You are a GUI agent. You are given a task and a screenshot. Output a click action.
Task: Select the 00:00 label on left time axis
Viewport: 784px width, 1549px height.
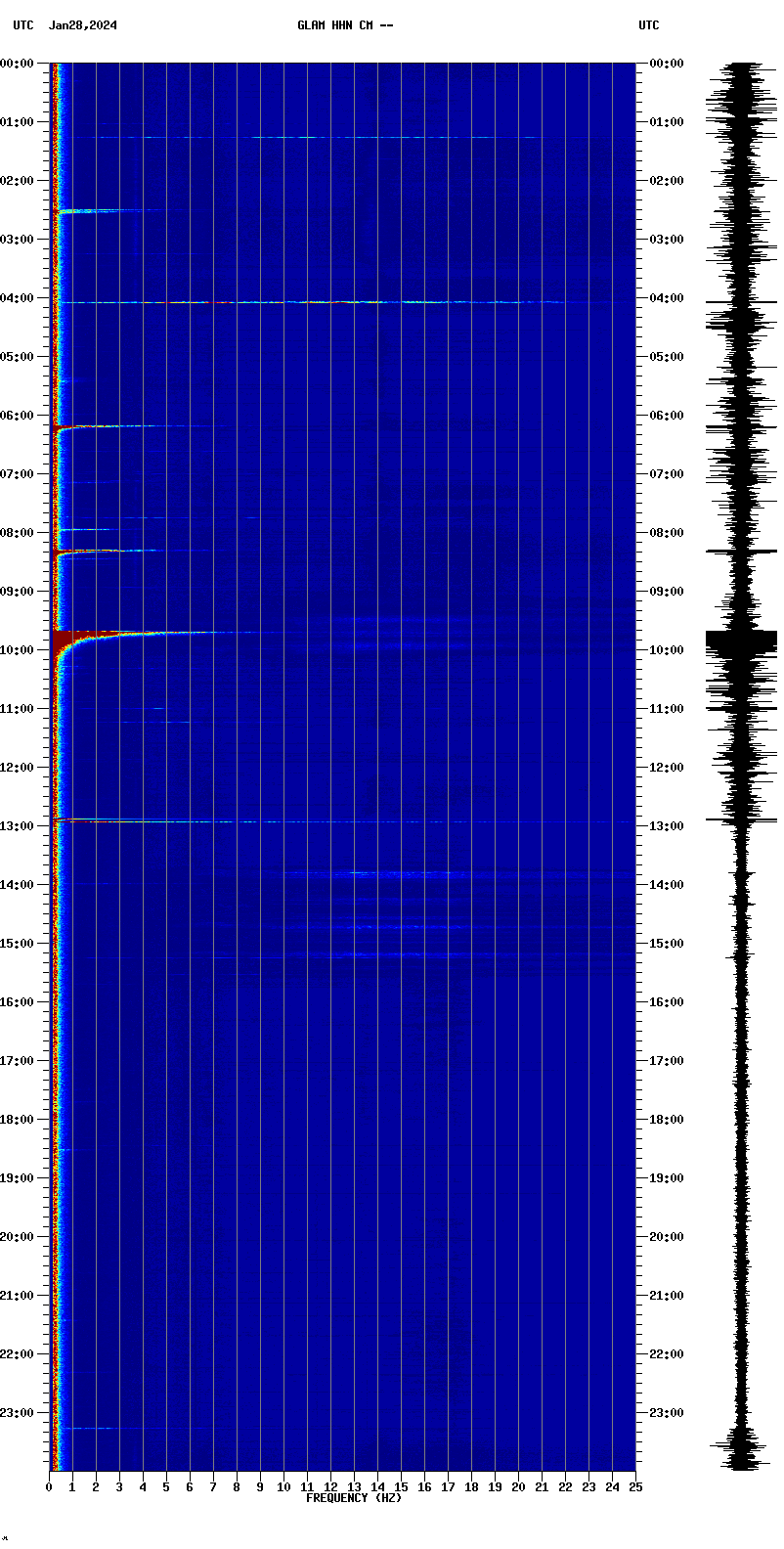pyautogui.click(x=18, y=64)
